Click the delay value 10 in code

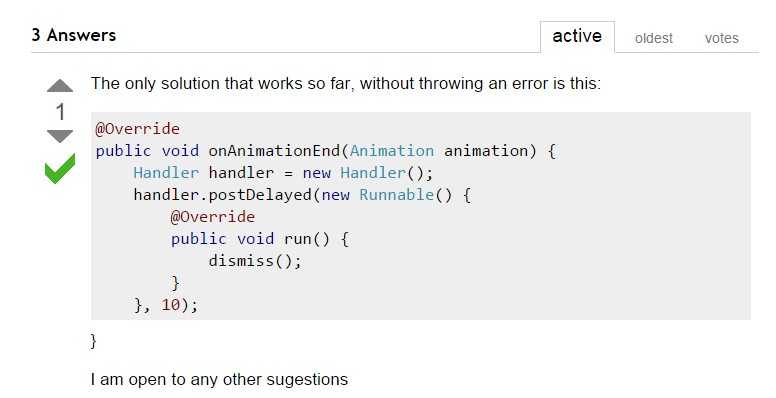pyautogui.click(x=171, y=305)
